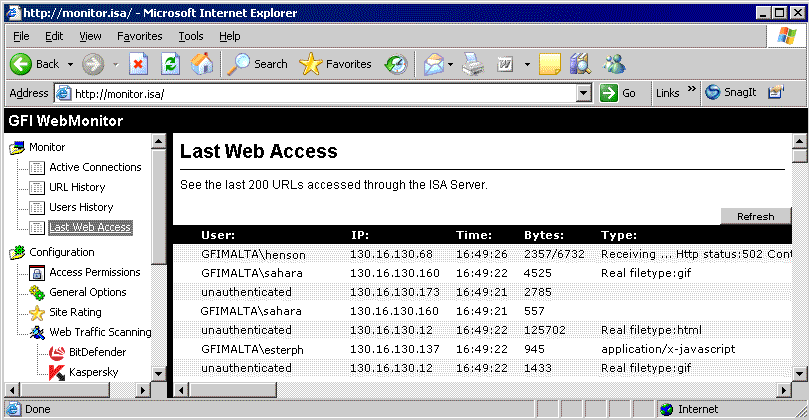The height and width of the screenshot is (420, 809).
Task: Open the File menu
Action: (21, 36)
